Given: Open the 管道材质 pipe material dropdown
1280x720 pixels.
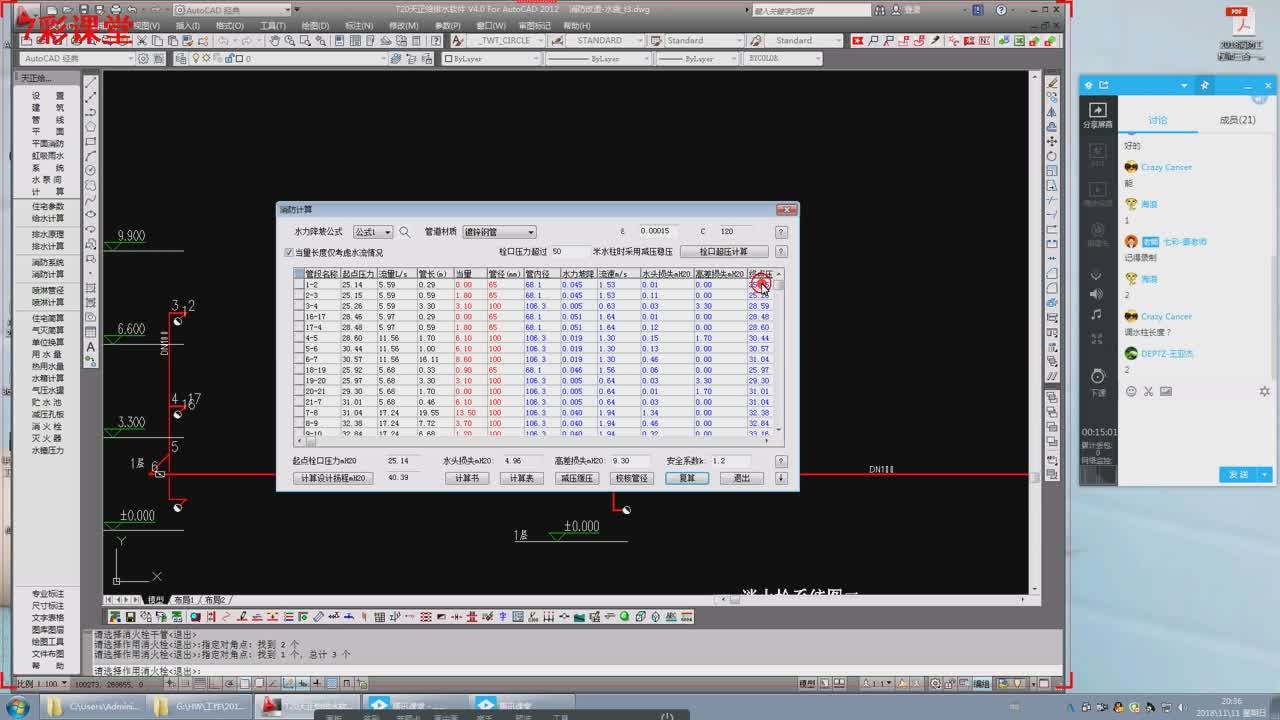Looking at the screenshot, I should click(500, 232).
